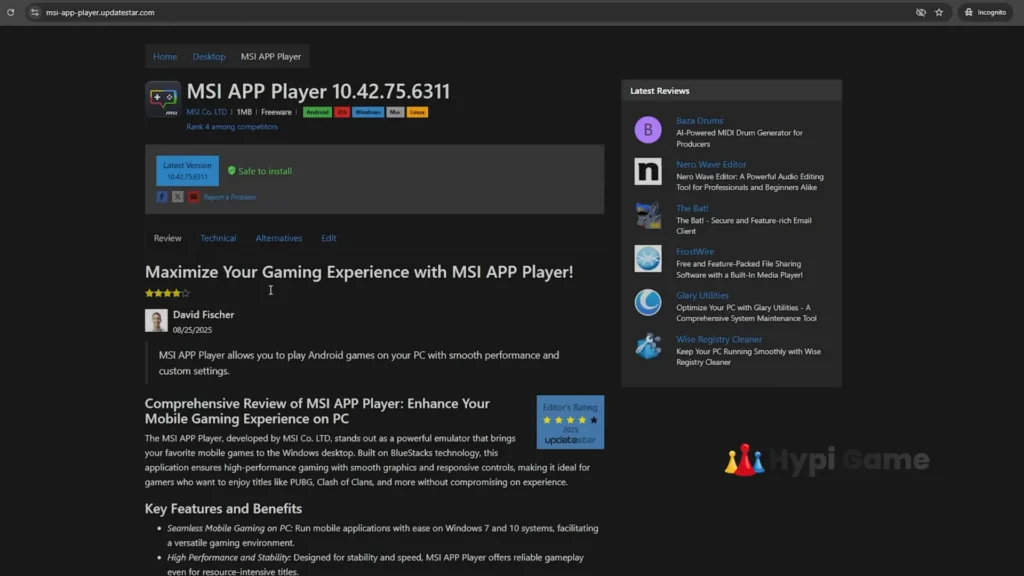
Task: Click the browser address bar URL
Action: (100, 12)
